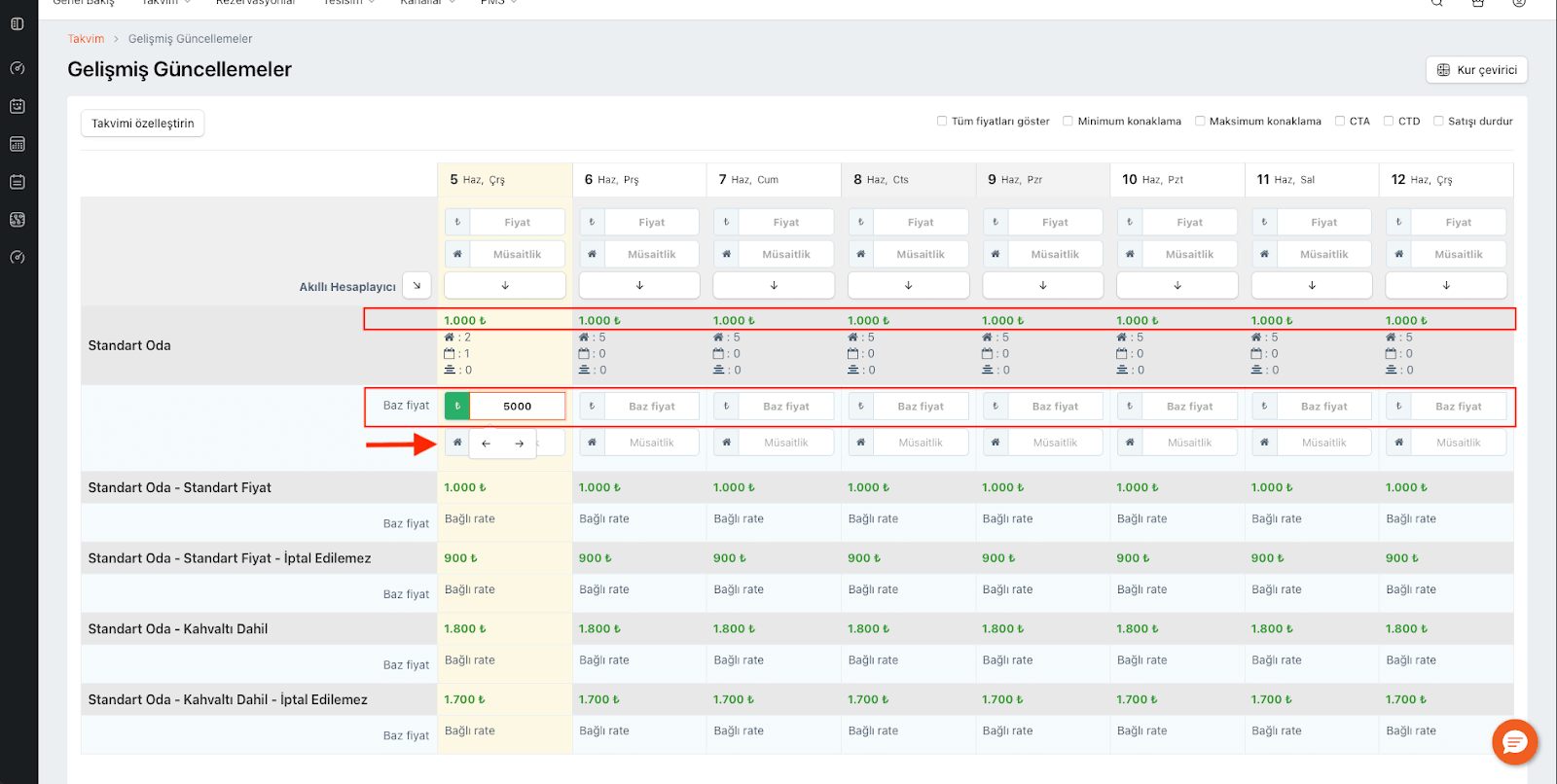1557x784 pixels.
Task: Click the Fiyat input for 10 Haz
Action: pyautogui.click(x=1189, y=223)
